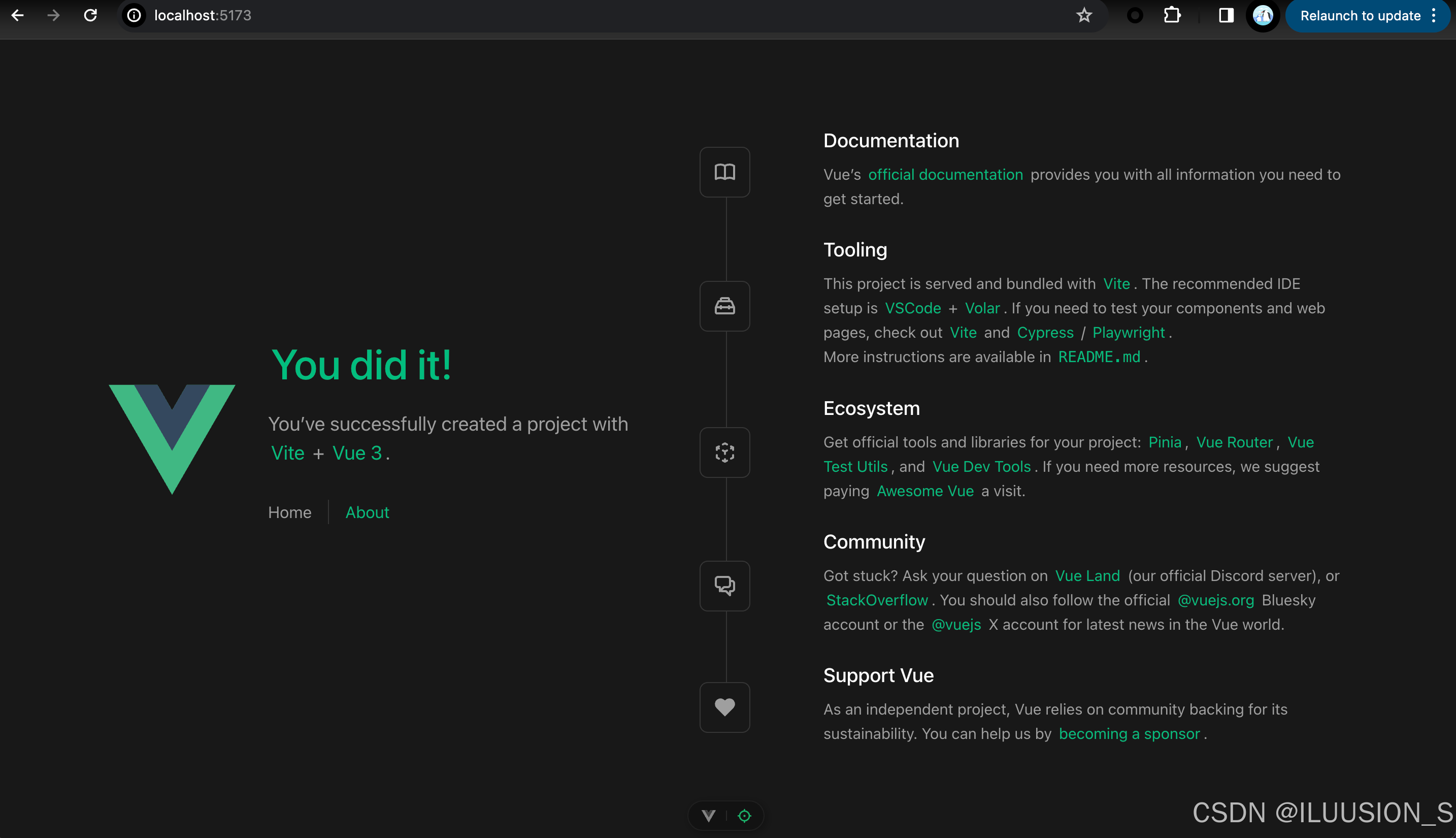Screen dimensions: 1456x838
Task: View site information for localhost
Action: pos(134,16)
